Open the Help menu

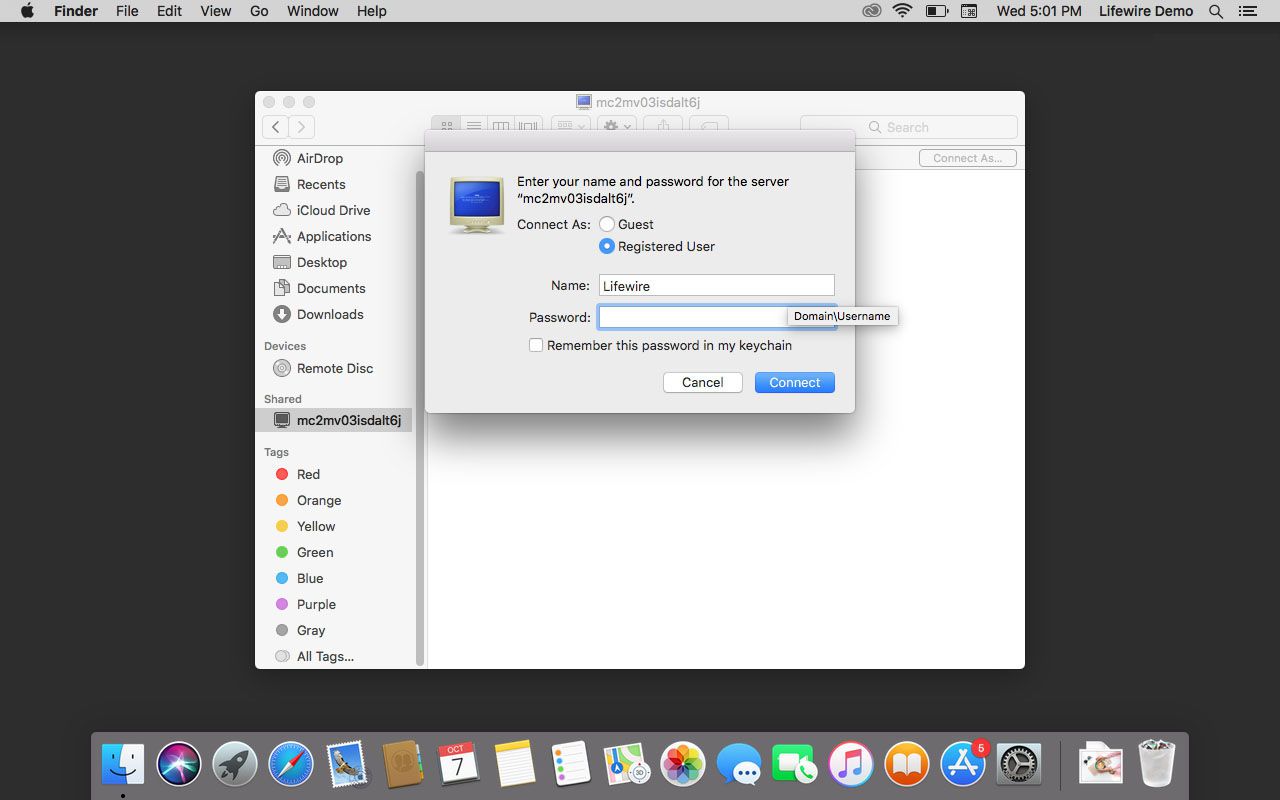click(x=371, y=11)
